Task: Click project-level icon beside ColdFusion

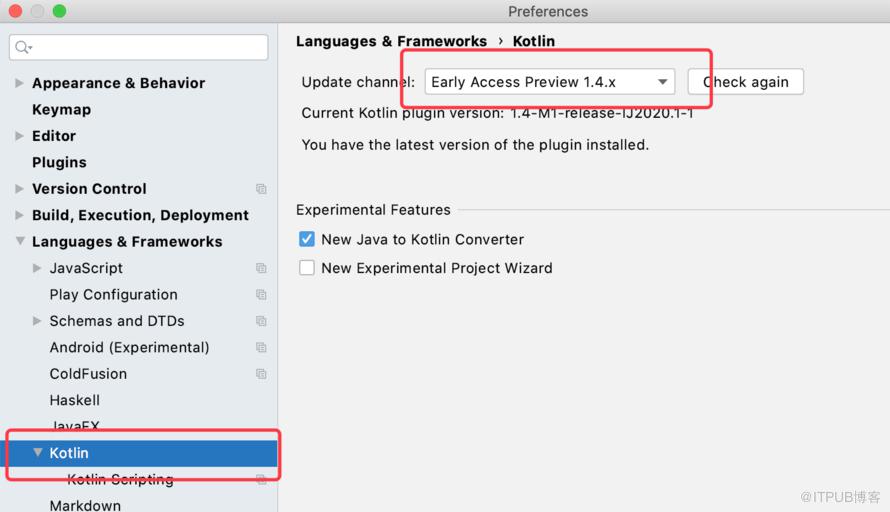Action: point(261,374)
